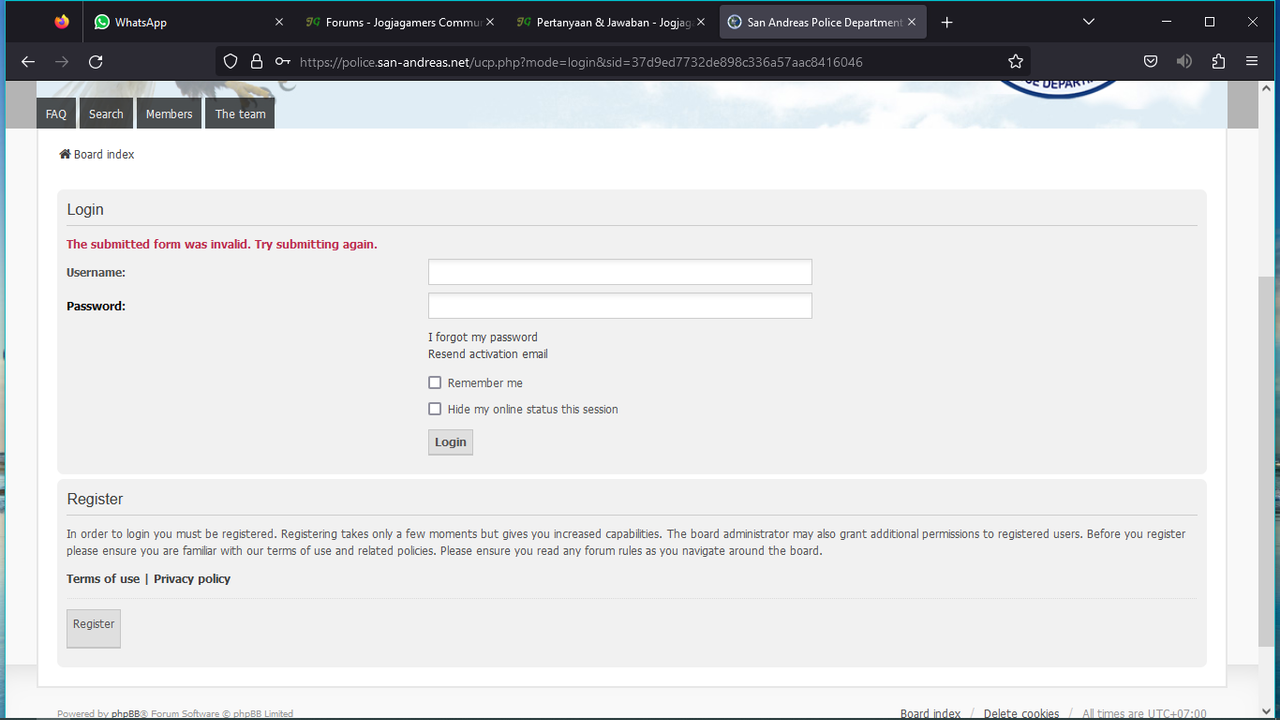Open the FAQ navigation item
1280x720 pixels.
[56, 114]
